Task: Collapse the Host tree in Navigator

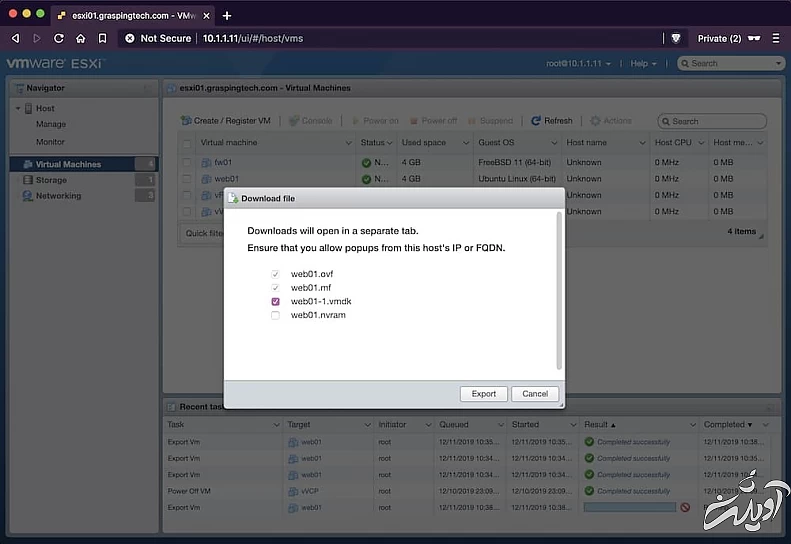Action: (18, 108)
